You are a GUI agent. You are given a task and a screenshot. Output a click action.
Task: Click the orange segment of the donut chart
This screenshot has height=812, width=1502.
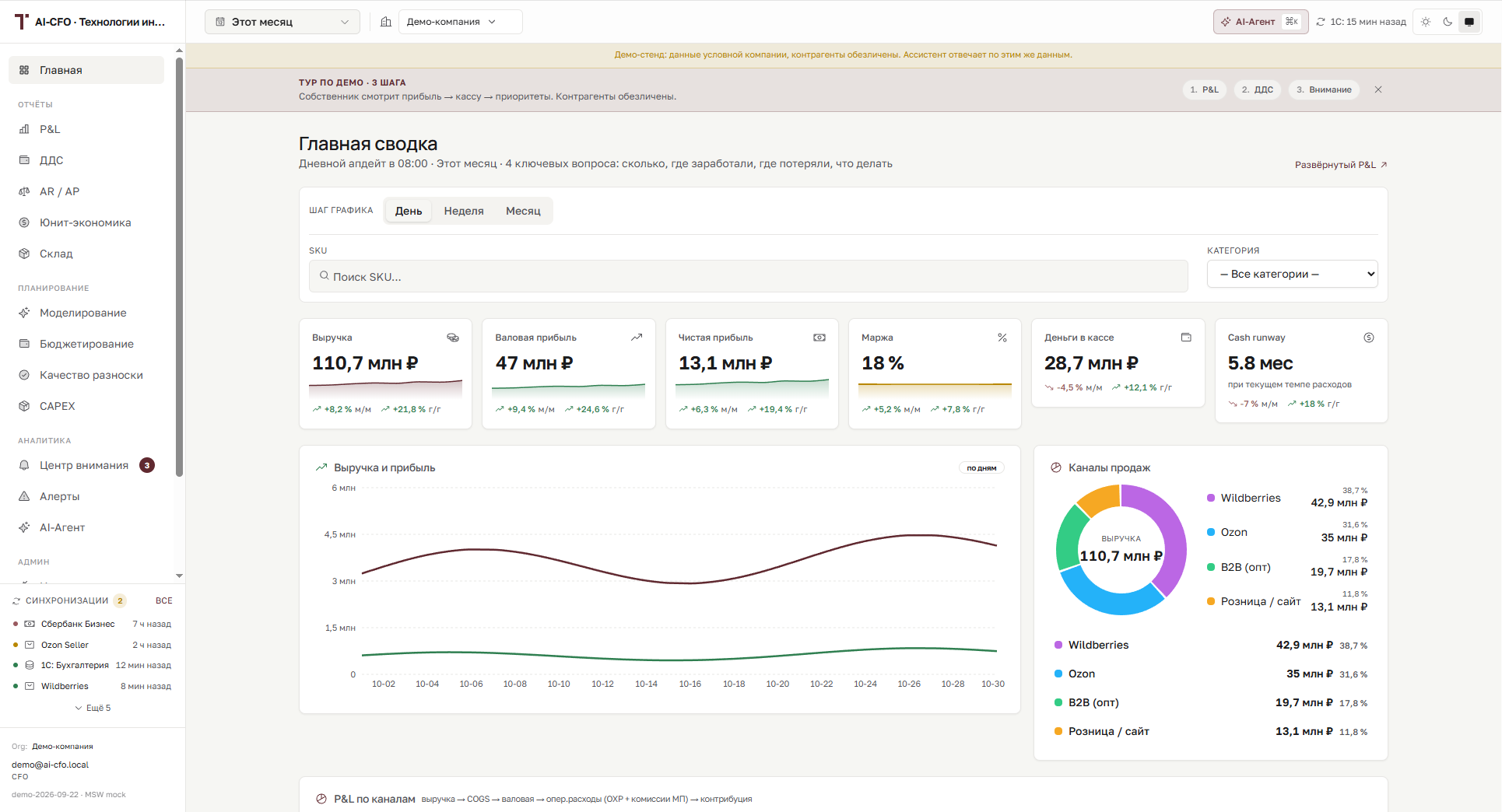pyautogui.click(x=1100, y=499)
